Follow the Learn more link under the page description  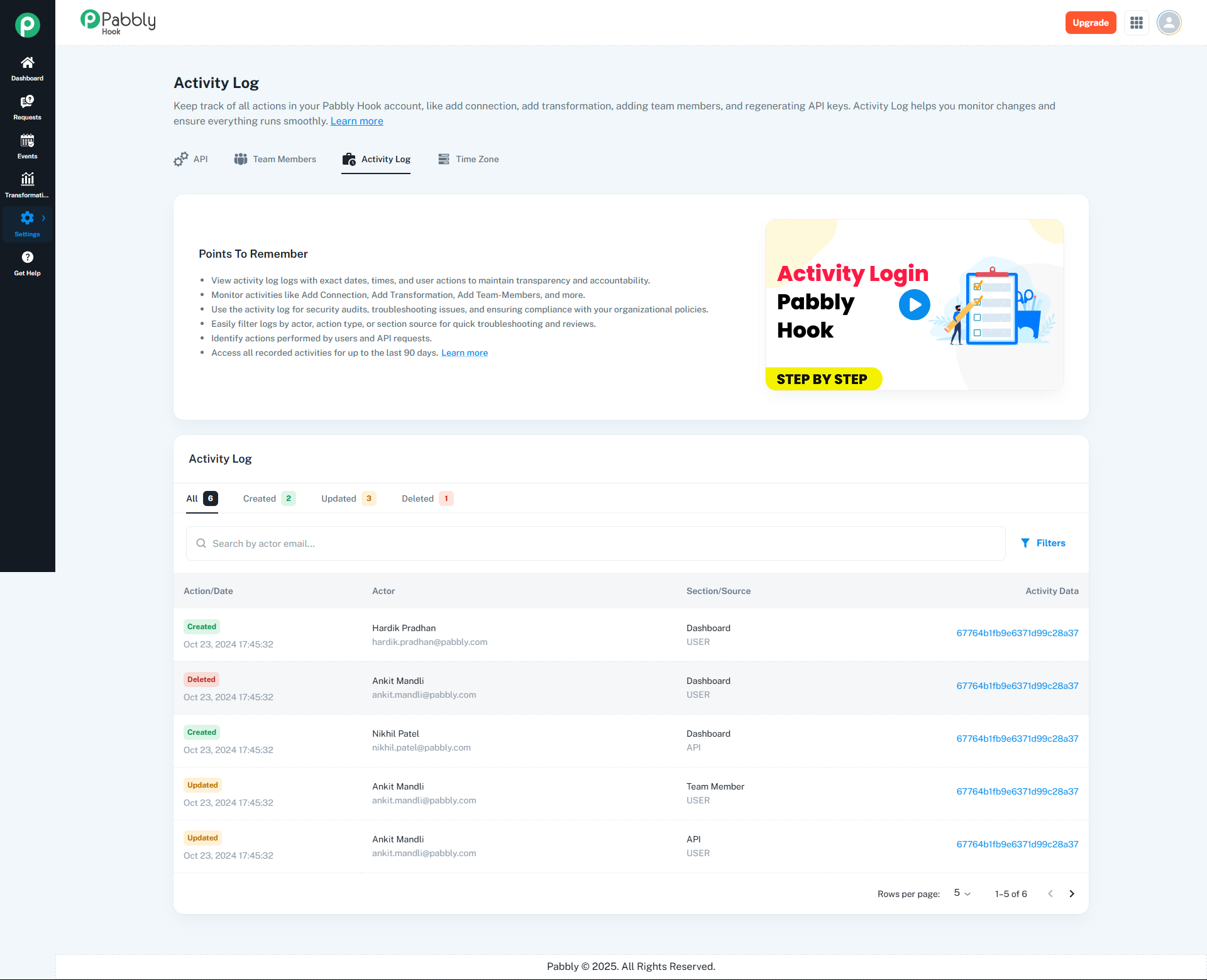[x=357, y=121]
